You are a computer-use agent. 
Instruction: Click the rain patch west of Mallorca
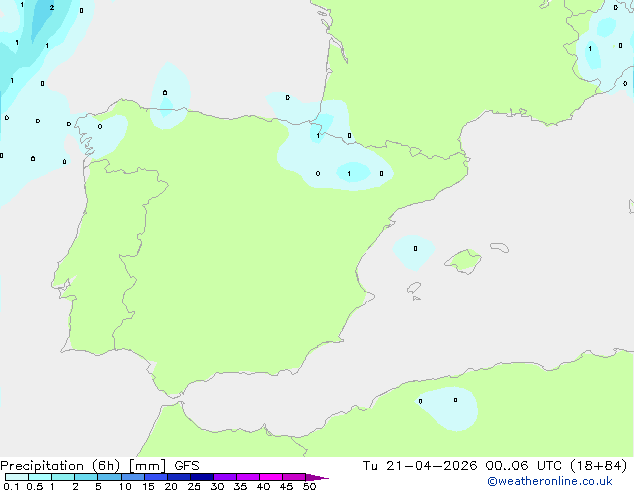(414, 253)
